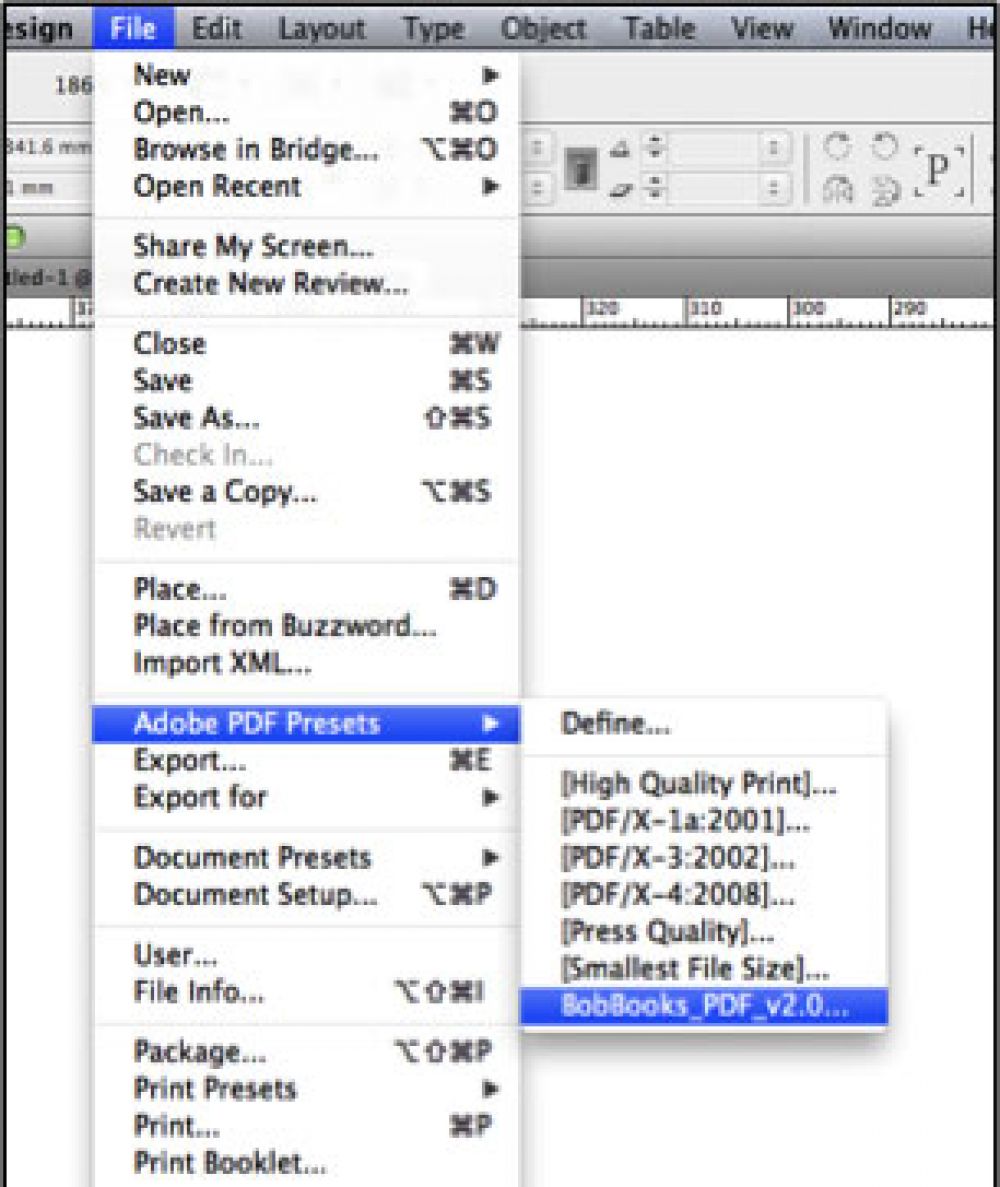Select the [Press Quality] PDF preset
The width and height of the screenshot is (1000, 1187).
667,932
